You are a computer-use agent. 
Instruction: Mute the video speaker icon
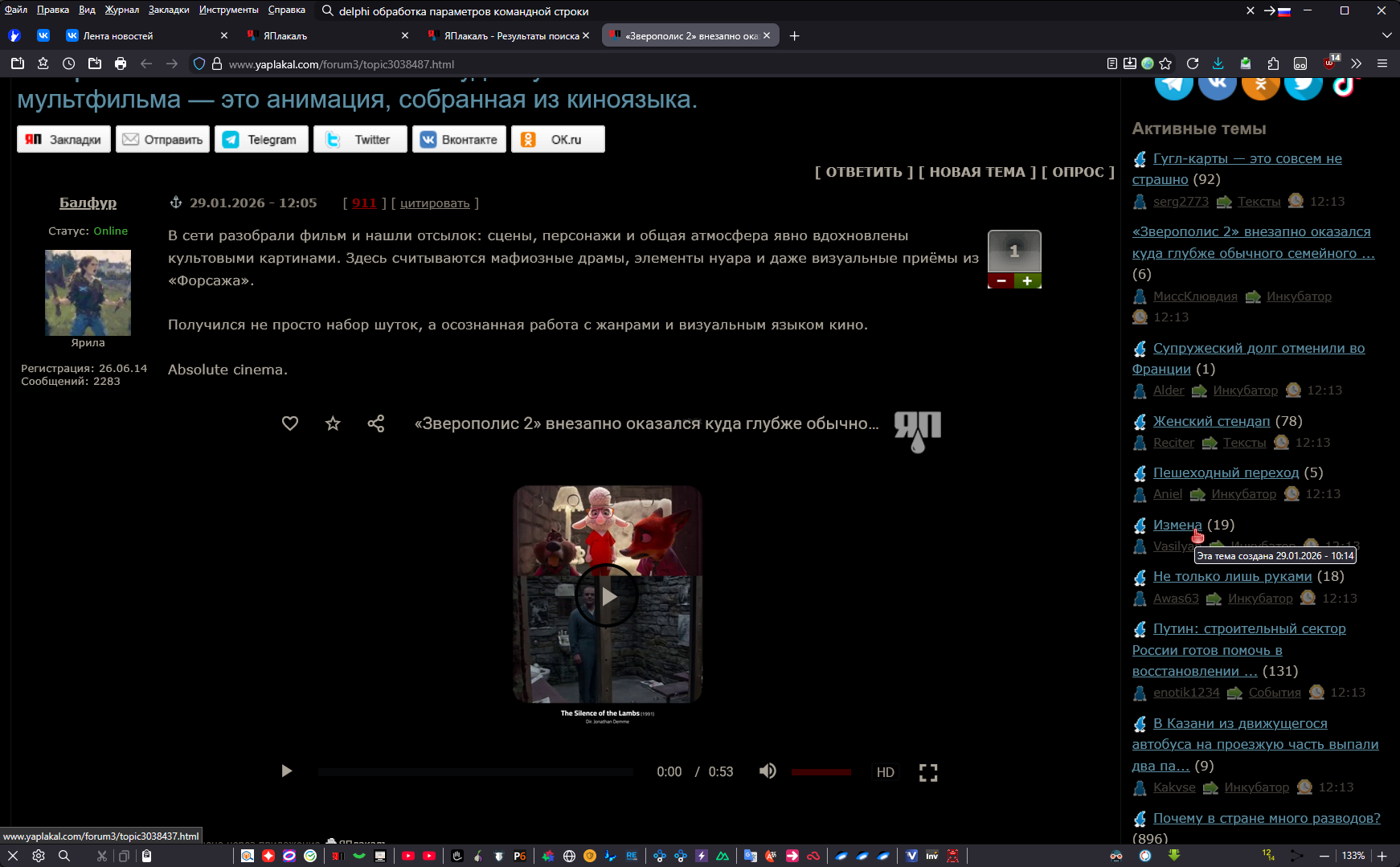(768, 771)
